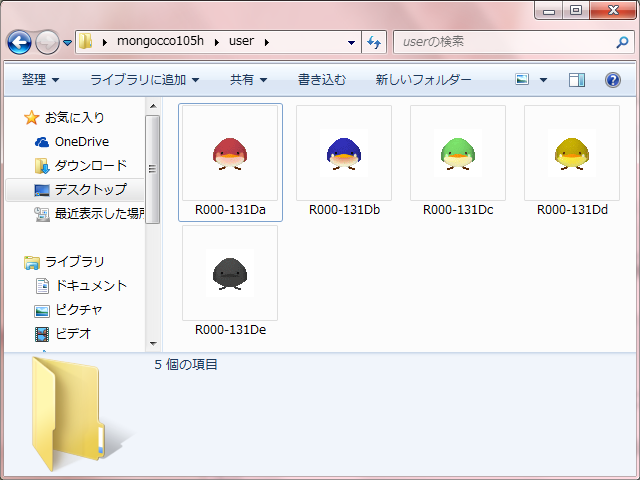Show the preview pane icon
The width and height of the screenshot is (640, 480).
click(577, 79)
